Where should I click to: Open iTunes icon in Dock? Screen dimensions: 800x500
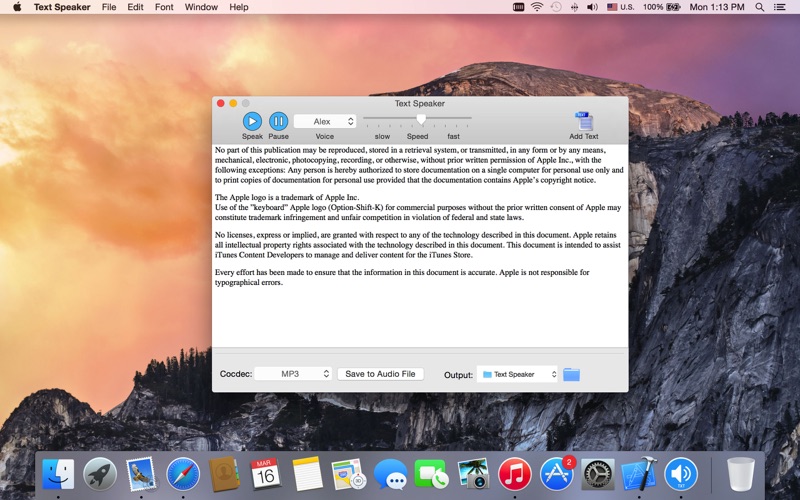pos(515,474)
